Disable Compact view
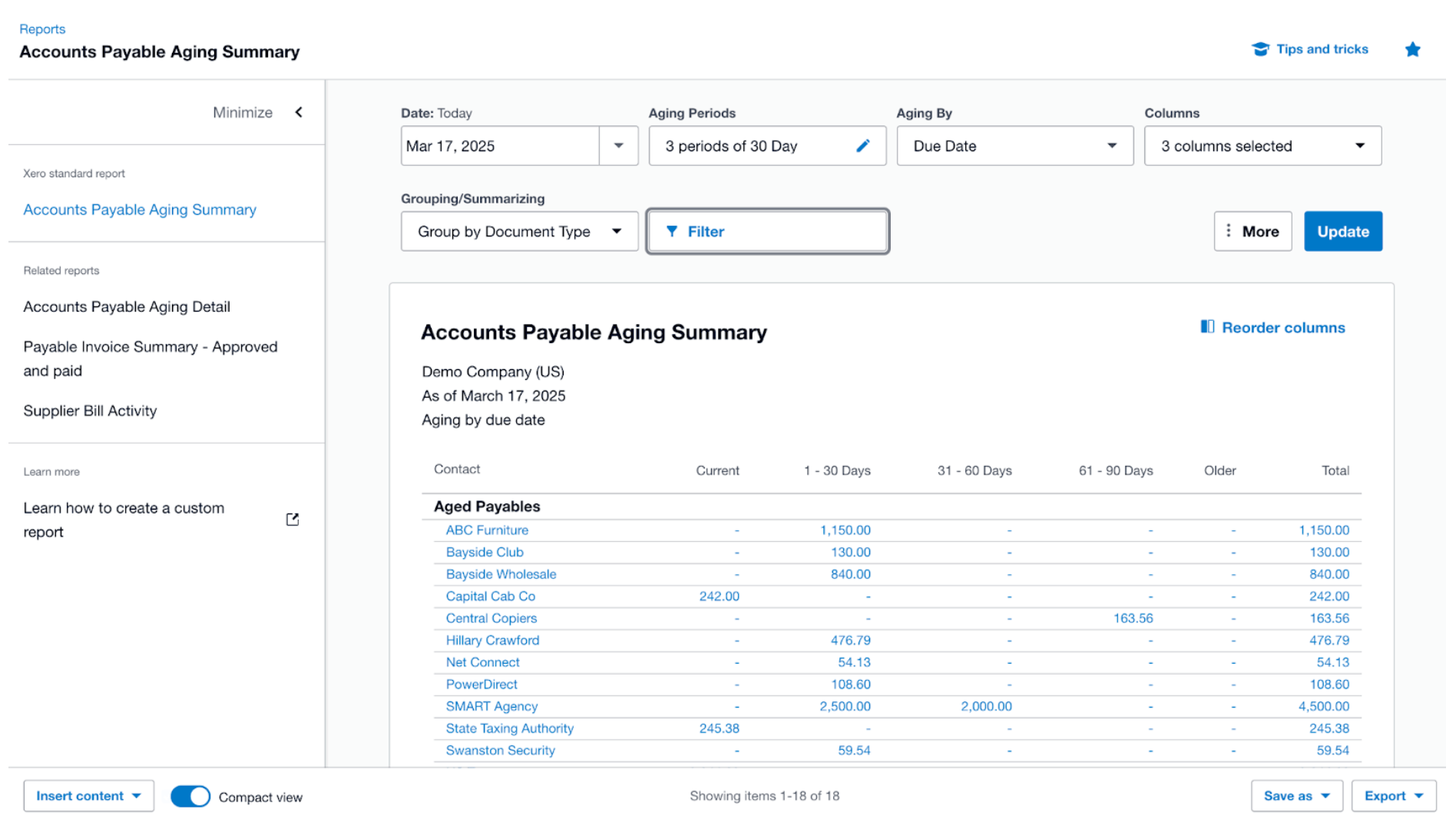The width and height of the screenshot is (1456, 832). point(190,796)
